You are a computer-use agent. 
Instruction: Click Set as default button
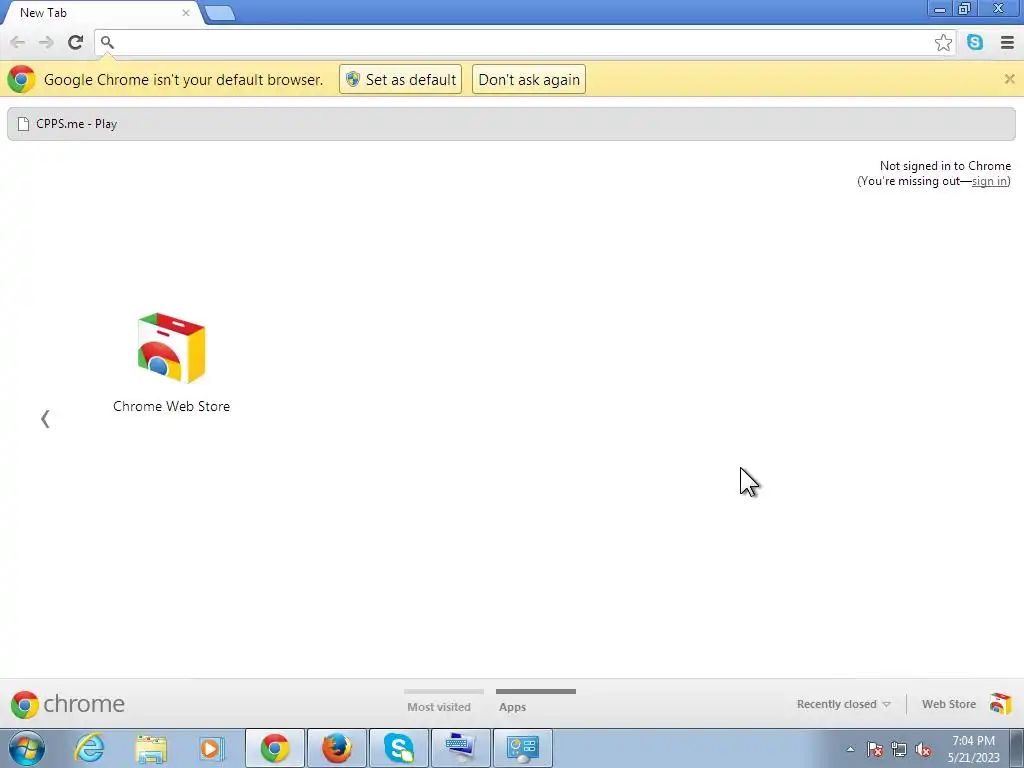(x=400, y=79)
